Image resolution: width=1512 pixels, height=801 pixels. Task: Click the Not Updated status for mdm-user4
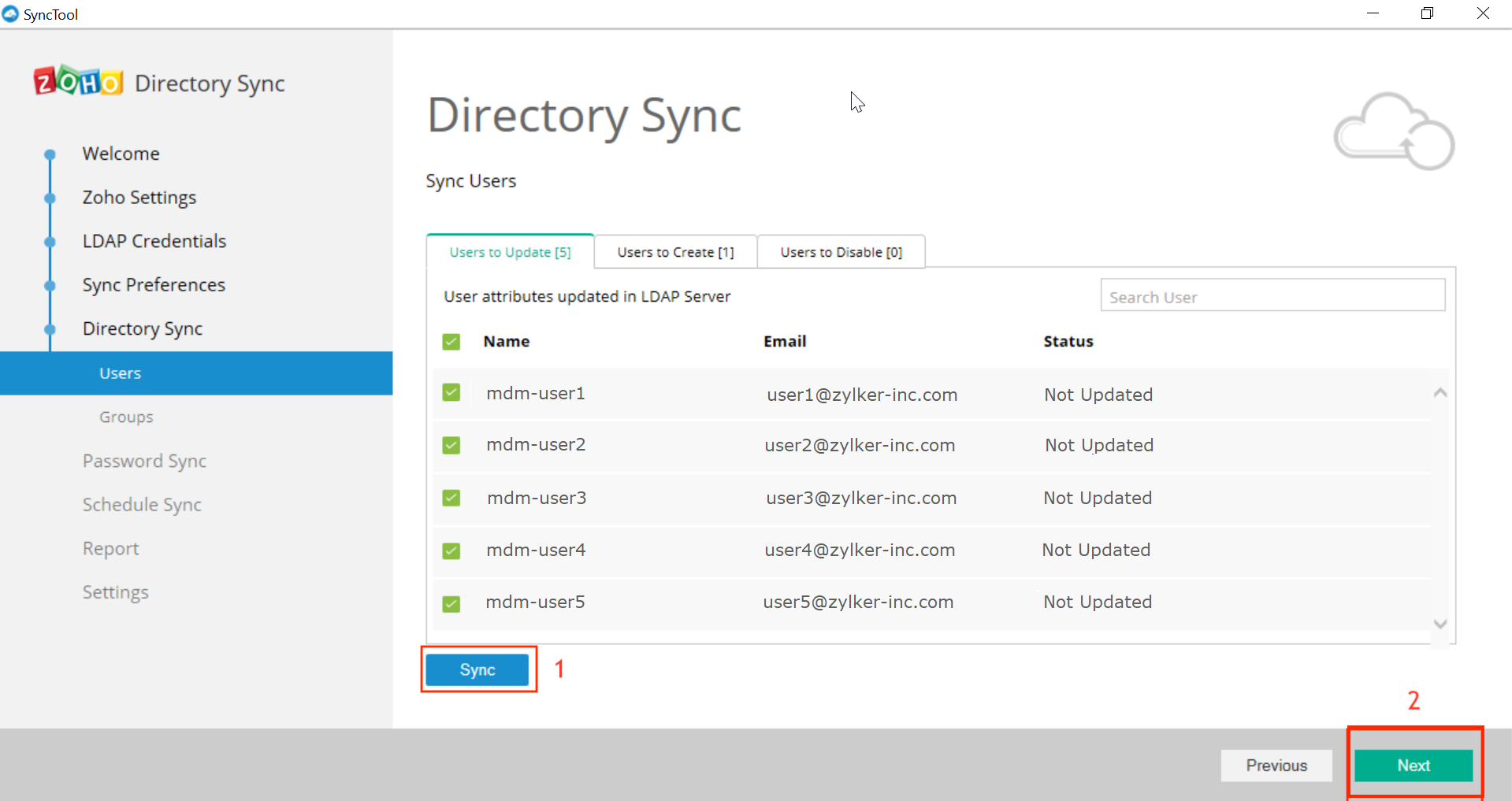(x=1096, y=550)
